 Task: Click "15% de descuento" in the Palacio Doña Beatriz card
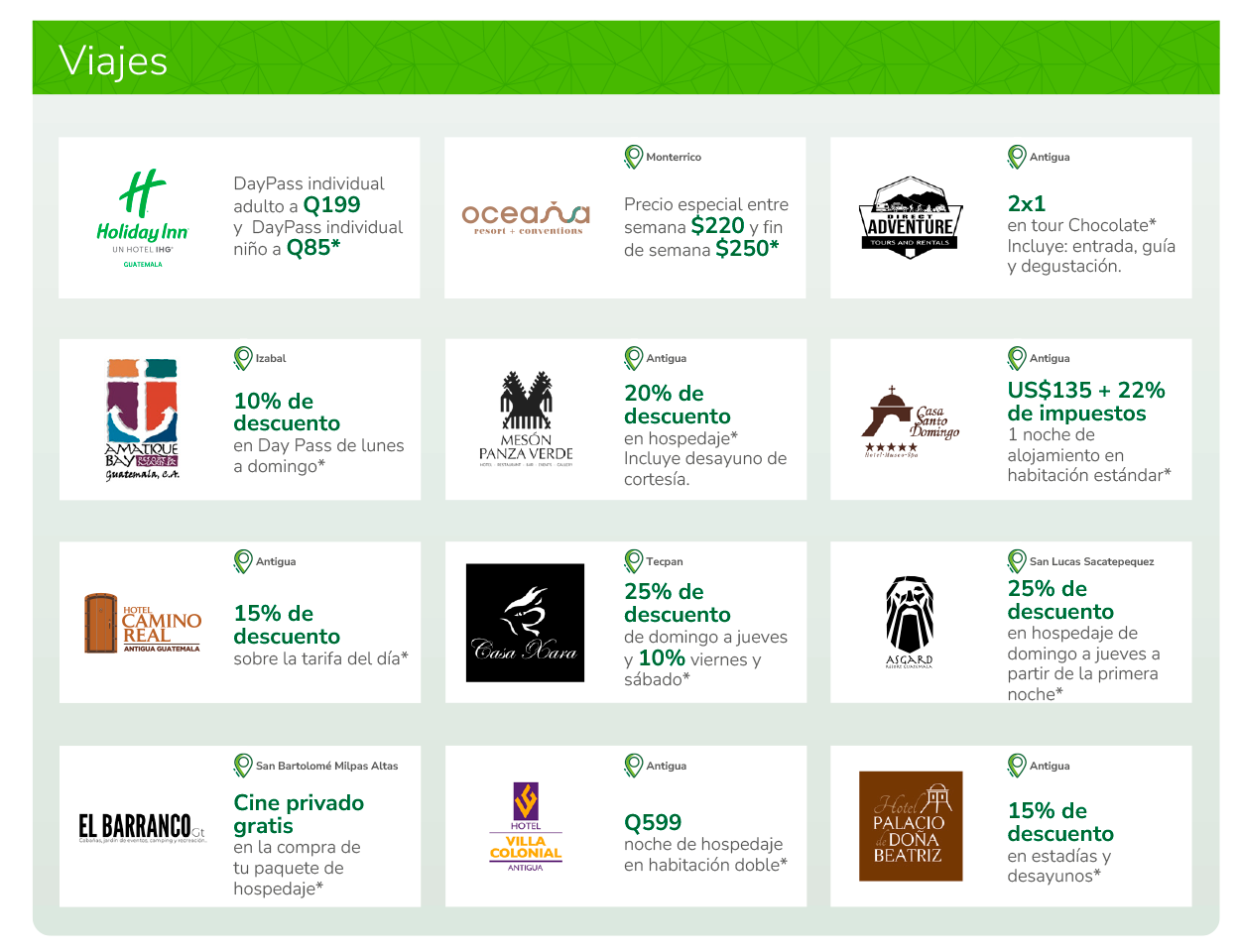1060,822
